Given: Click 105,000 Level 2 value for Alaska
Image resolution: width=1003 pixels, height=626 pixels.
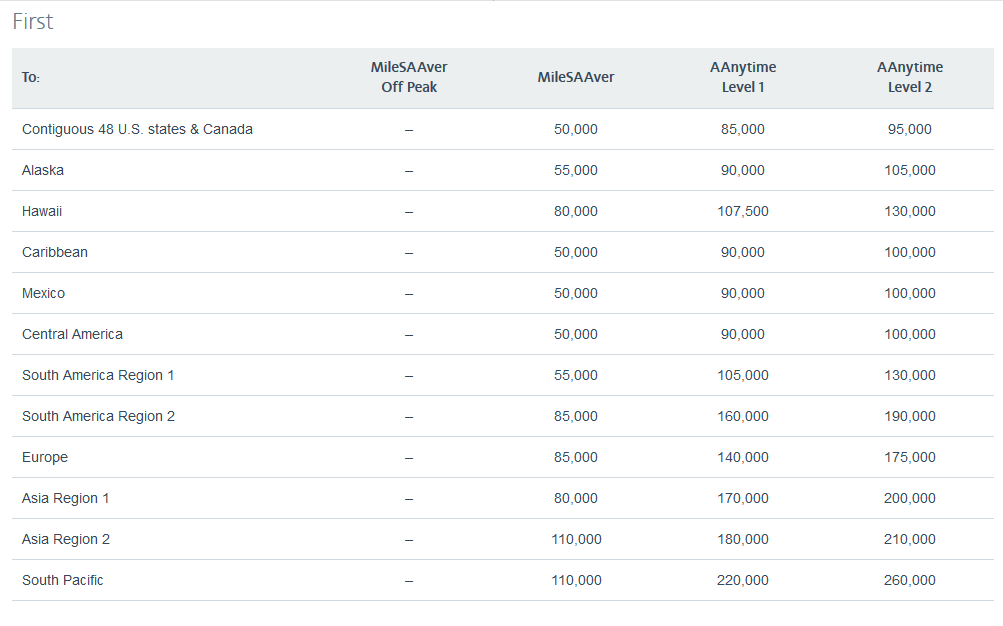Looking at the screenshot, I should pyautogui.click(x=910, y=170).
